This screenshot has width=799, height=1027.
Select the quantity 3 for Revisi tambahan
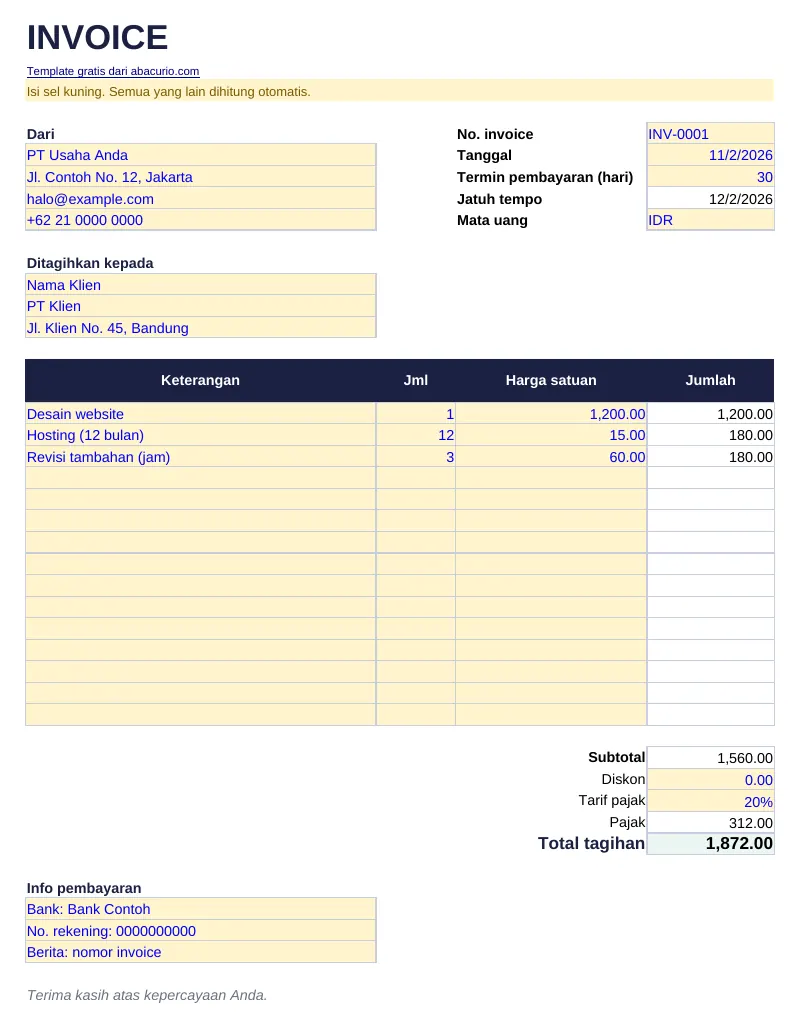click(416, 457)
